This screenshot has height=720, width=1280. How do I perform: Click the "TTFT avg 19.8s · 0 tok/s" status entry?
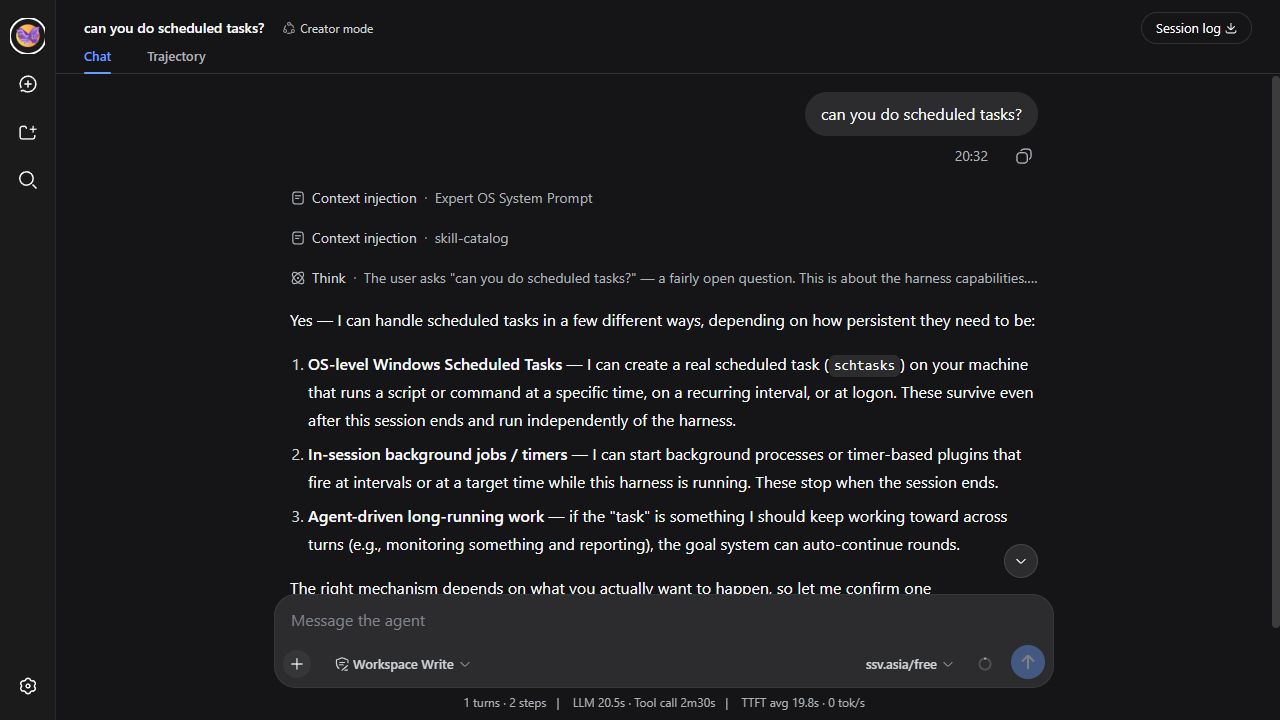point(803,703)
